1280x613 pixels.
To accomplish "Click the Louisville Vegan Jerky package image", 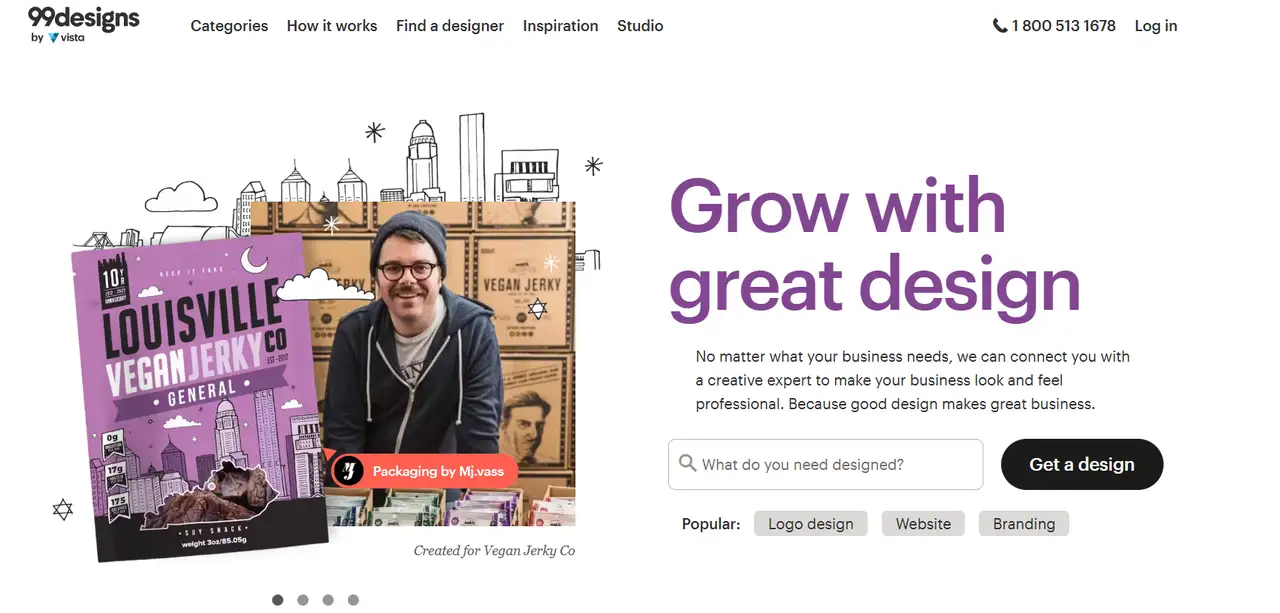I will tap(200, 398).
